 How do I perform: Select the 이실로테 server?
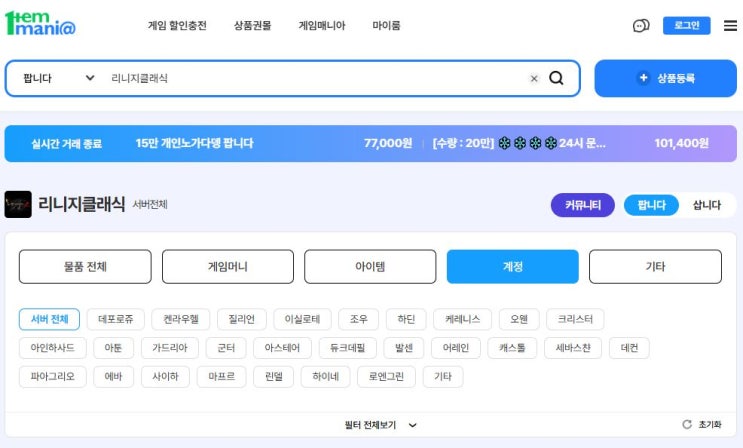point(302,319)
